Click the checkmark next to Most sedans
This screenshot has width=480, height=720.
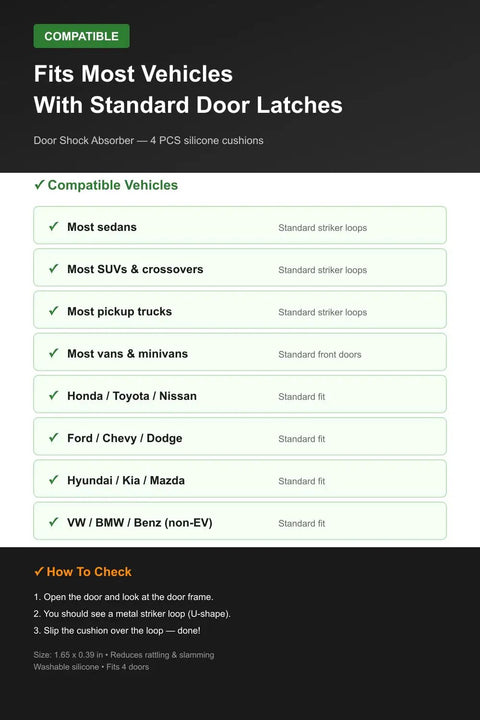point(54,226)
